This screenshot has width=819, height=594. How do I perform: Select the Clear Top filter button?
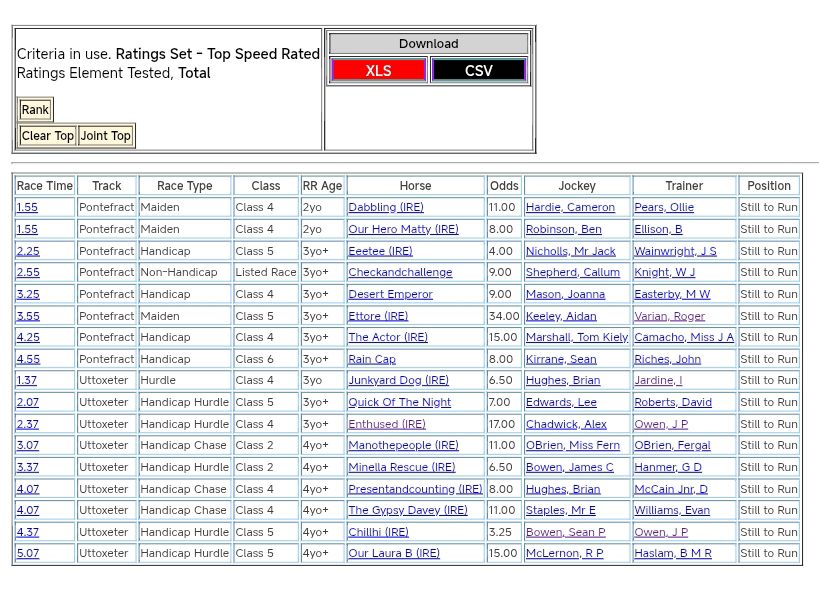pos(47,136)
